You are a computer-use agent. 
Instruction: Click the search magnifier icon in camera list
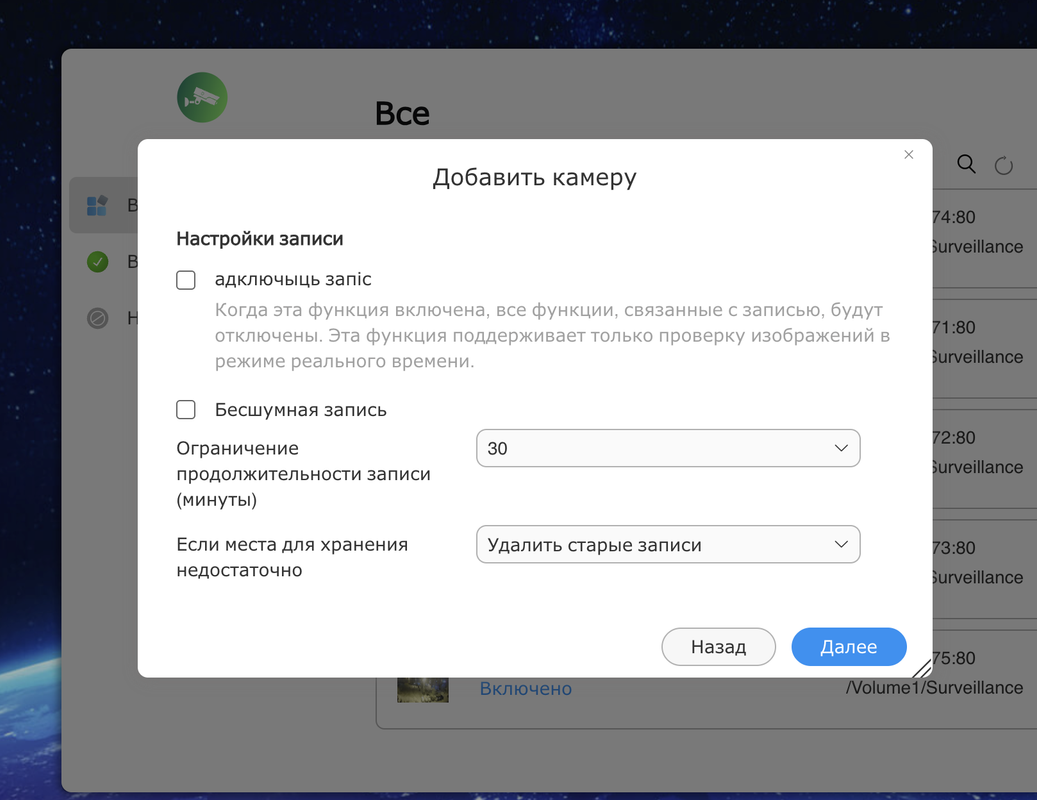pyautogui.click(x=966, y=164)
